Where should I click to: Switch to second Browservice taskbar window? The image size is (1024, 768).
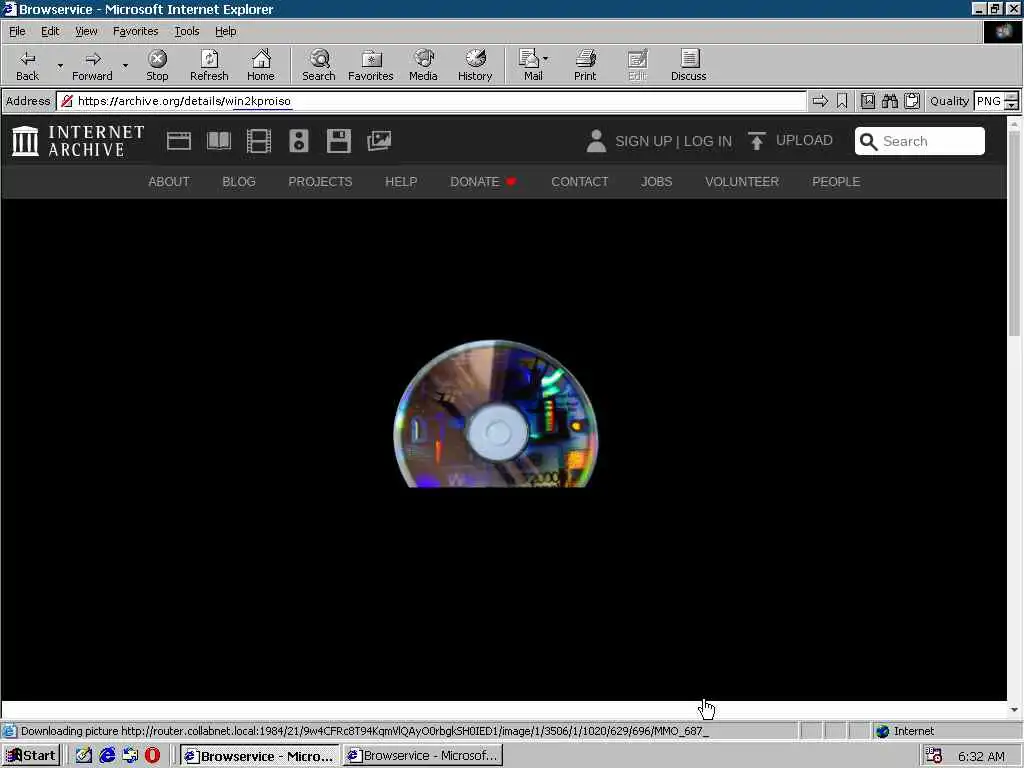(423, 756)
